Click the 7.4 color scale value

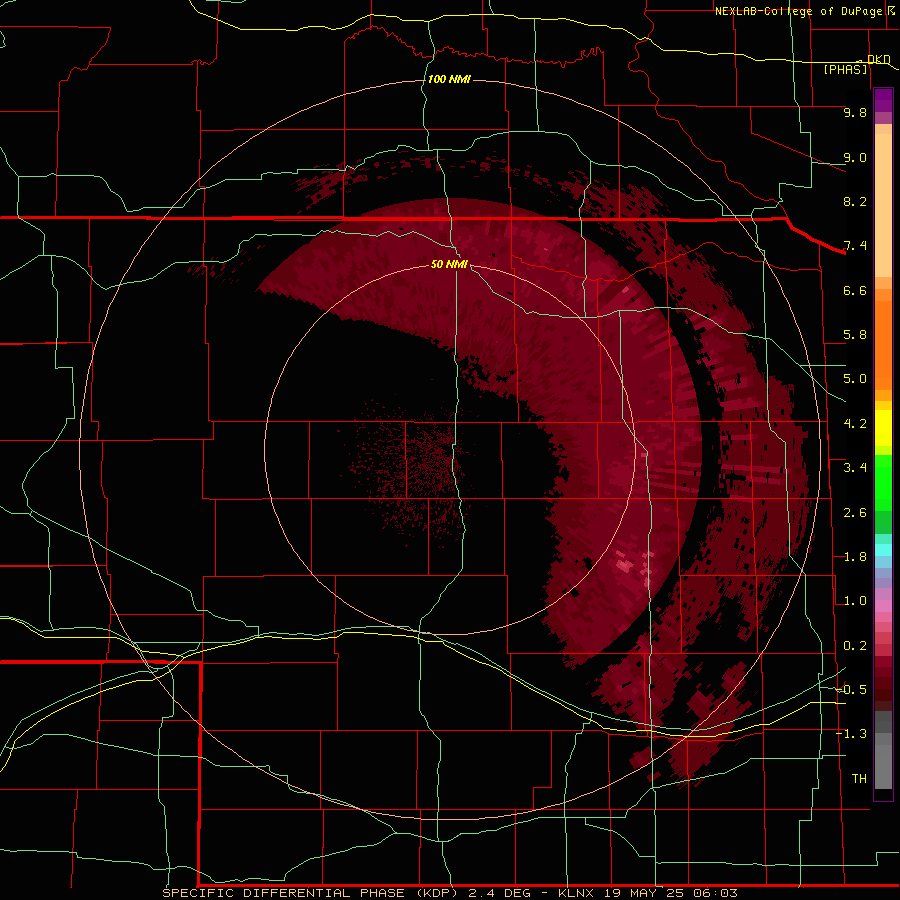tap(855, 246)
